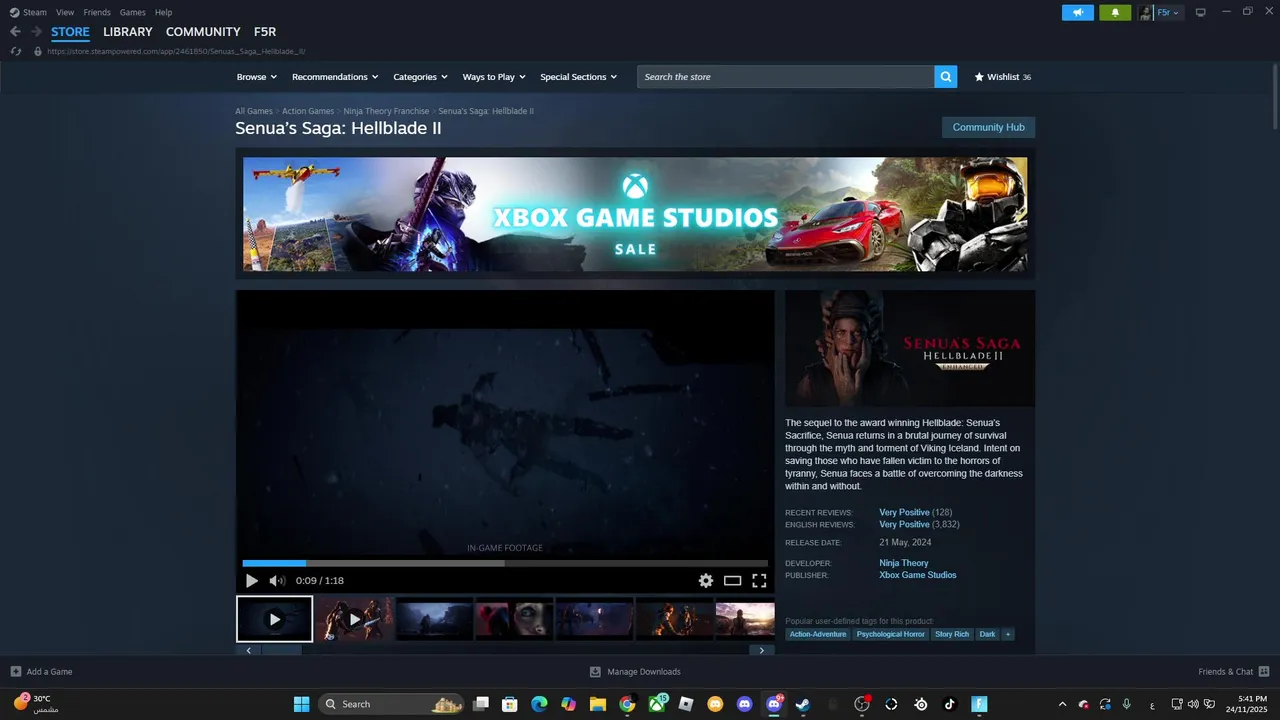Click the Psychological Horror tag

pos(891,634)
